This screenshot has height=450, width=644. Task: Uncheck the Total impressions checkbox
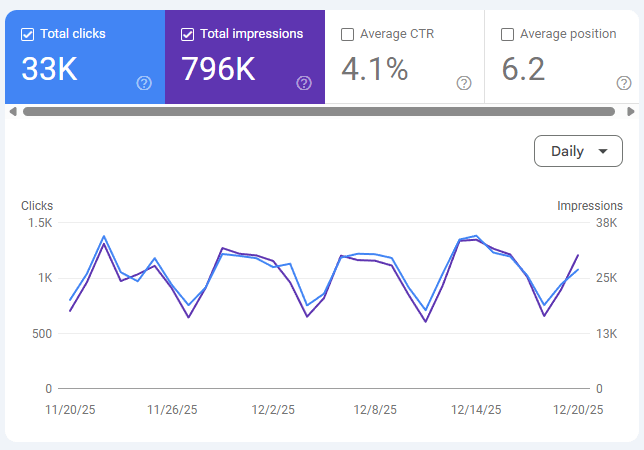coord(187,34)
